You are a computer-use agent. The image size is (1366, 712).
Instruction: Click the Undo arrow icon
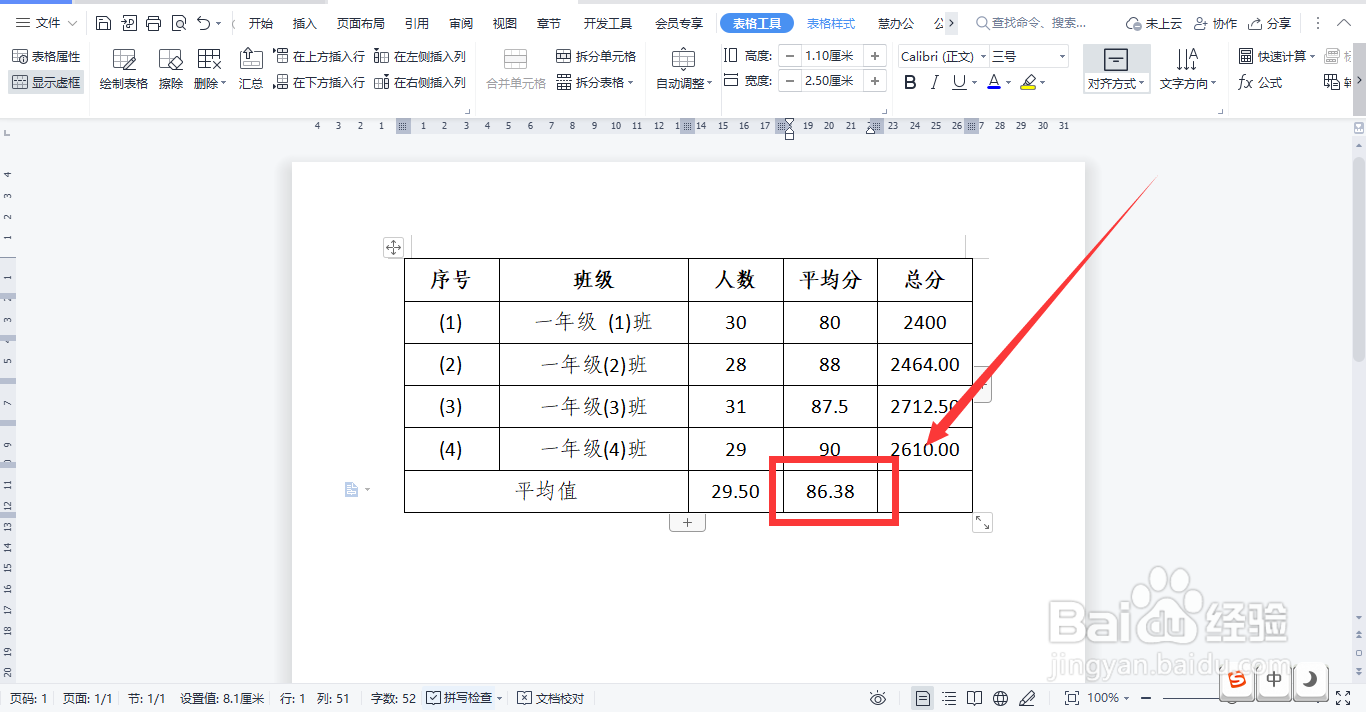pyautogui.click(x=204, y=23)
